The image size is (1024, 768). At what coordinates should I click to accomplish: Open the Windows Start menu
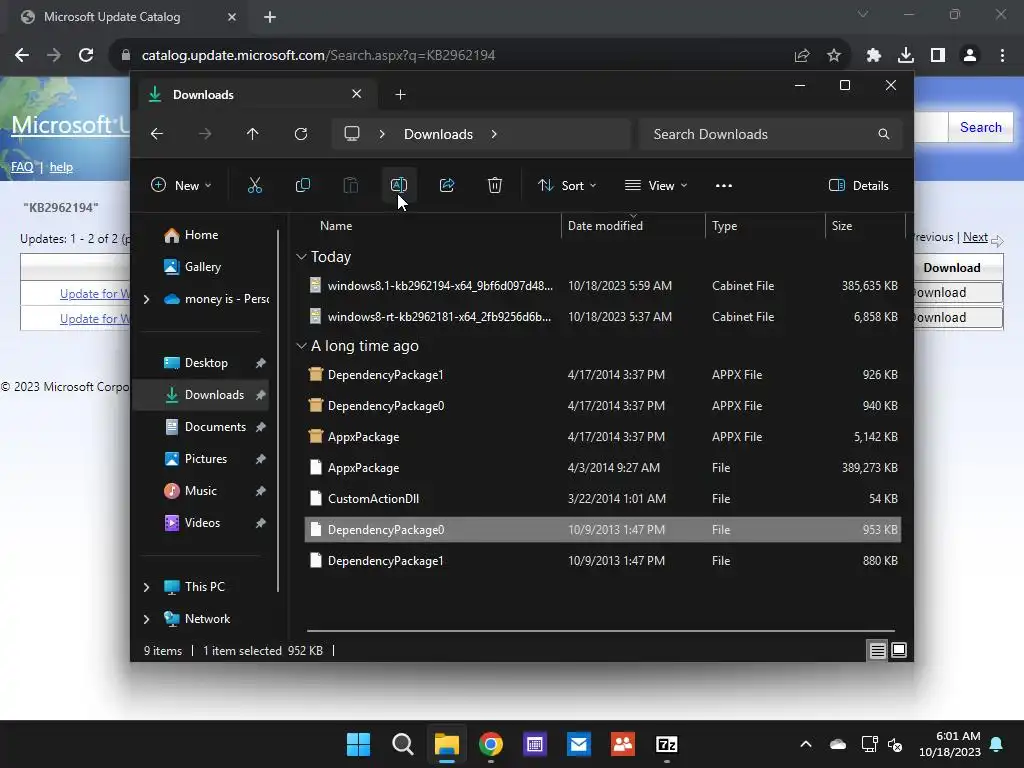coord(358,744)
